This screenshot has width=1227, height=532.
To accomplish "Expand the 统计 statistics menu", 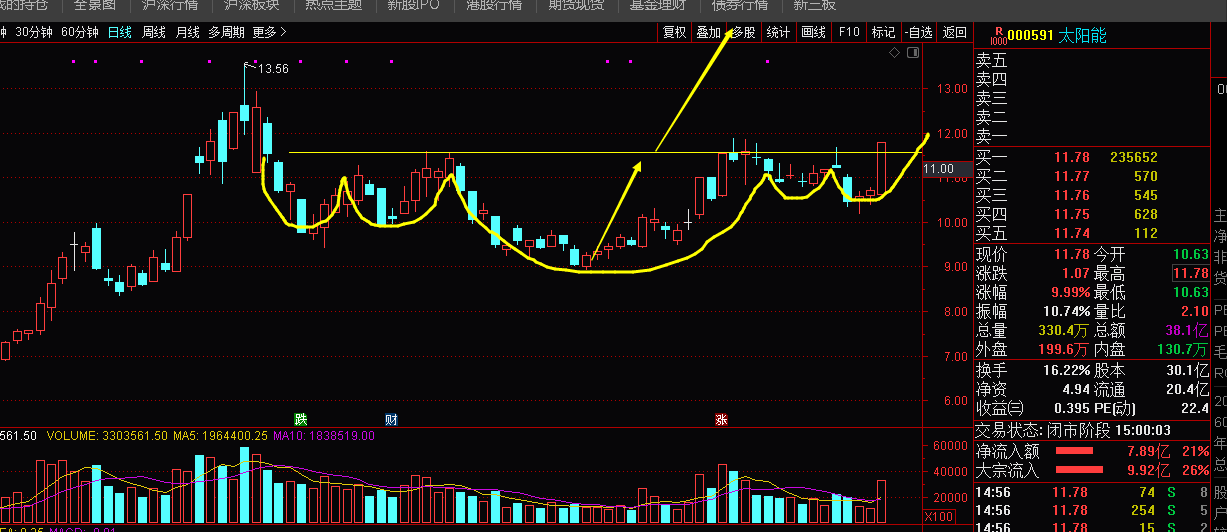I will (778, 32).
